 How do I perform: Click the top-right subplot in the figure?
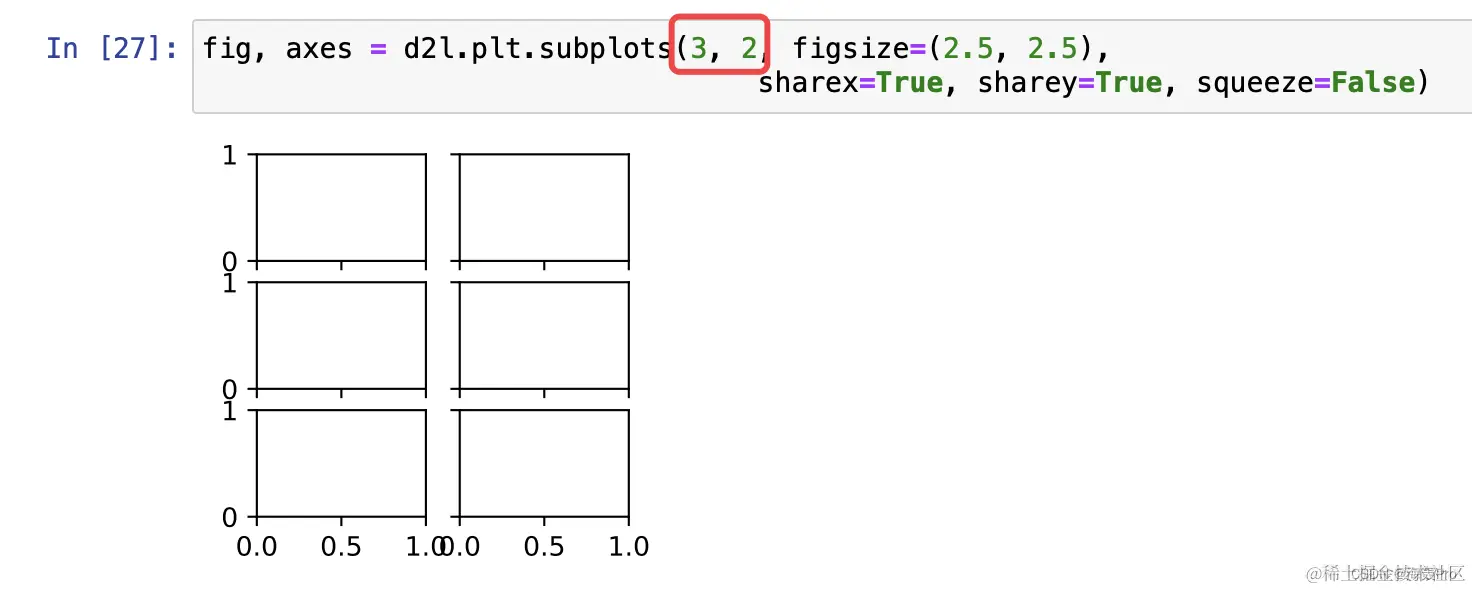click(x=544, y=208)
